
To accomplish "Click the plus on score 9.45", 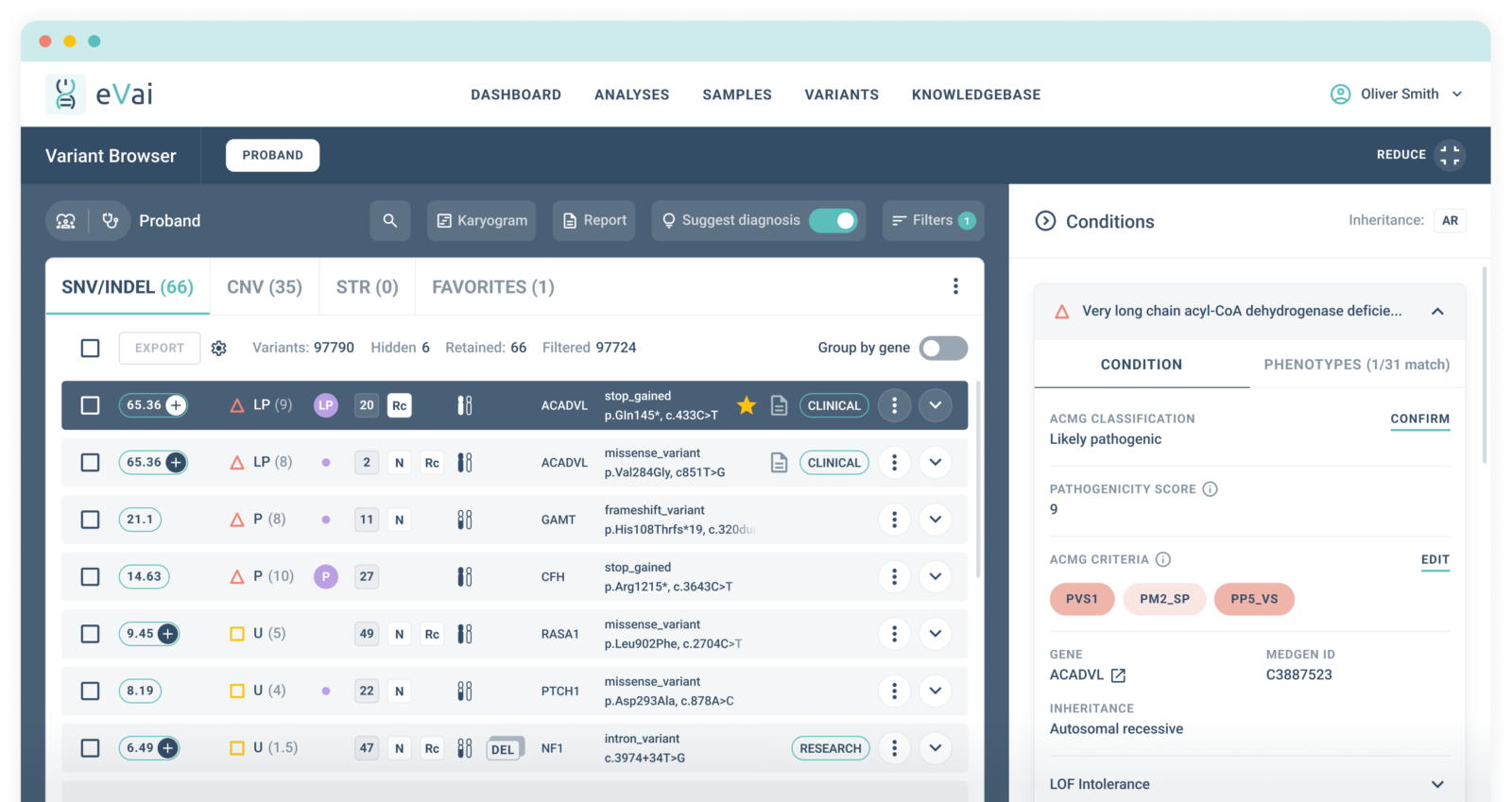I will point(167,634).
